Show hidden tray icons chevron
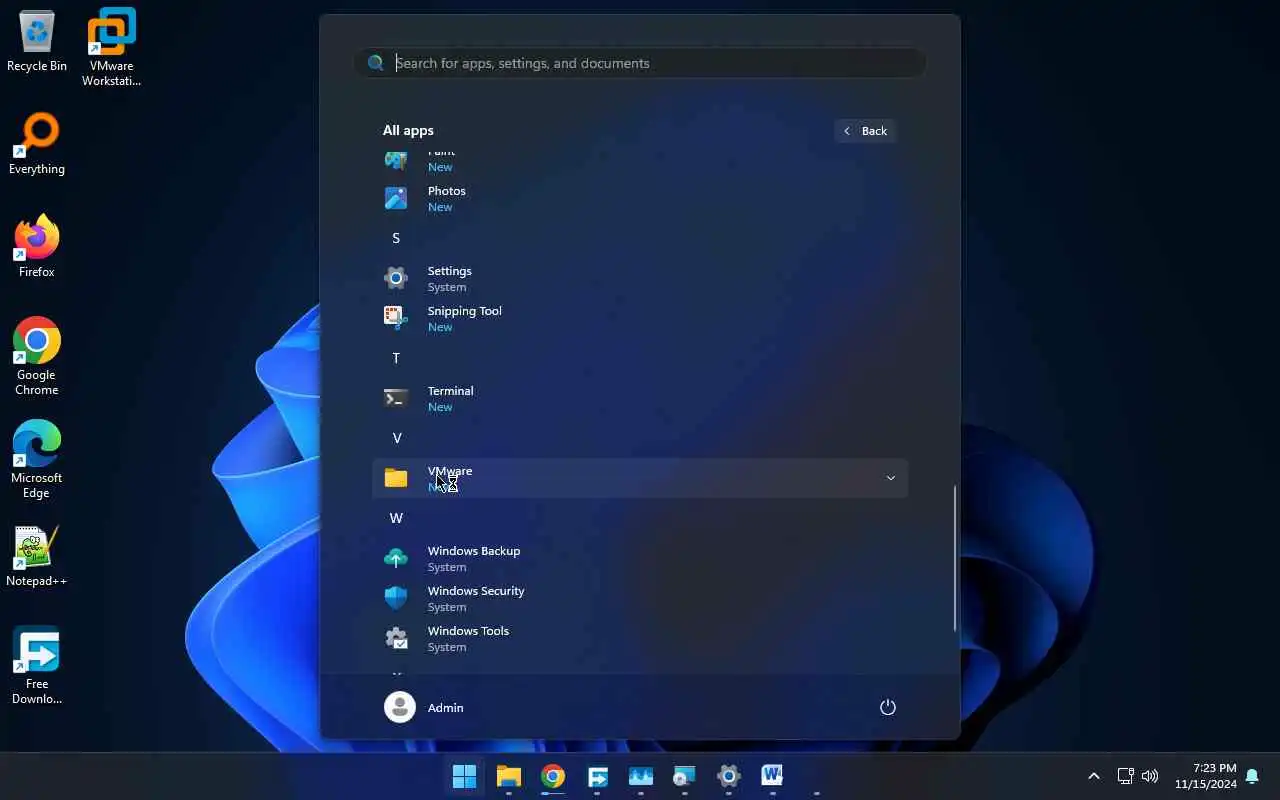The height and width of the screenshot is (800, 1280). tap(1094, 776)
